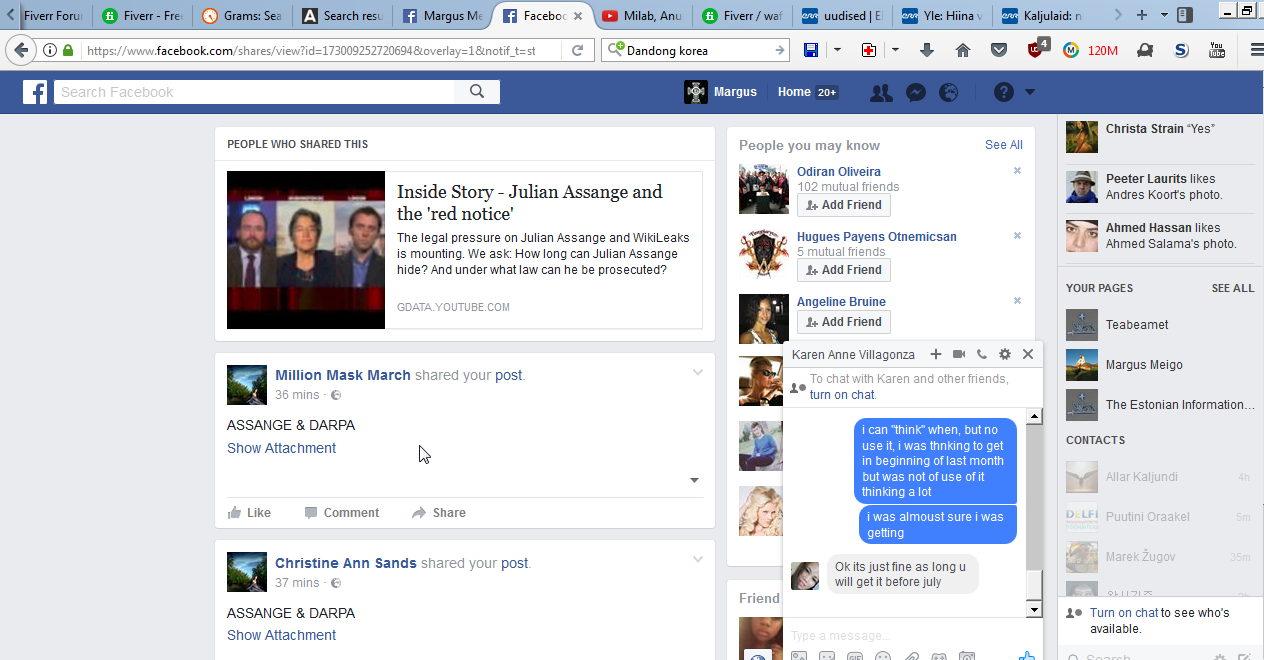Click the blue S extension icon

coord(1181,50)
